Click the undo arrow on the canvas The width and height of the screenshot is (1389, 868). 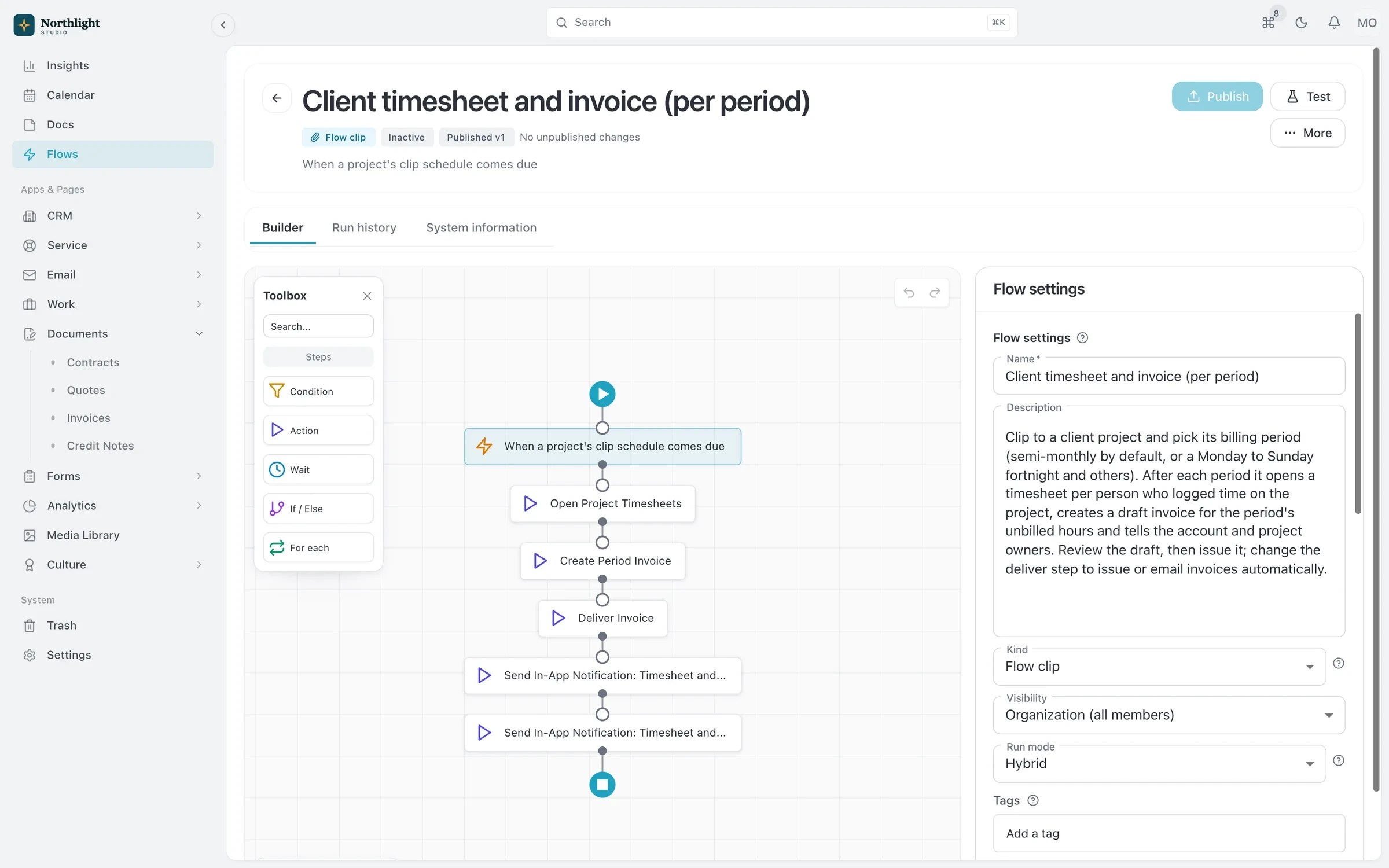pos(909,293)
